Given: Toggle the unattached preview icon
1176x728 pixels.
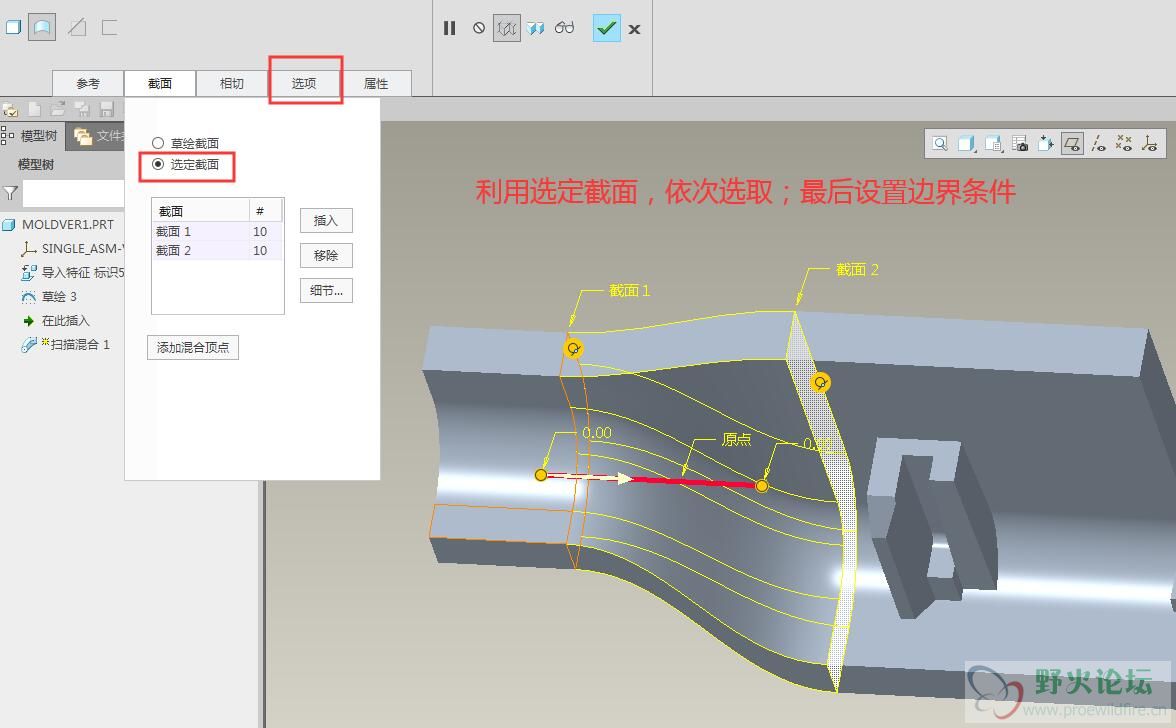Looking at the screenshot, I should (x=507, y=28).
